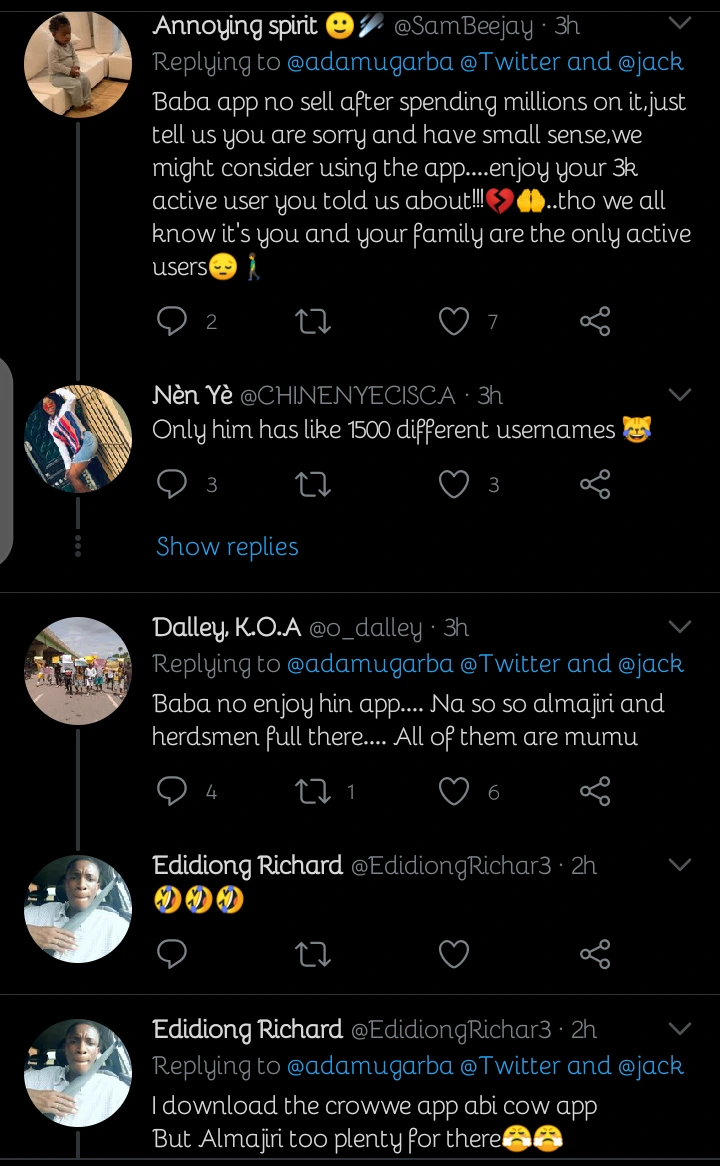Reply to Nèn Yè's tweet
The height and width of the screenshot is (1166, 720).
(x=173, y=485)
